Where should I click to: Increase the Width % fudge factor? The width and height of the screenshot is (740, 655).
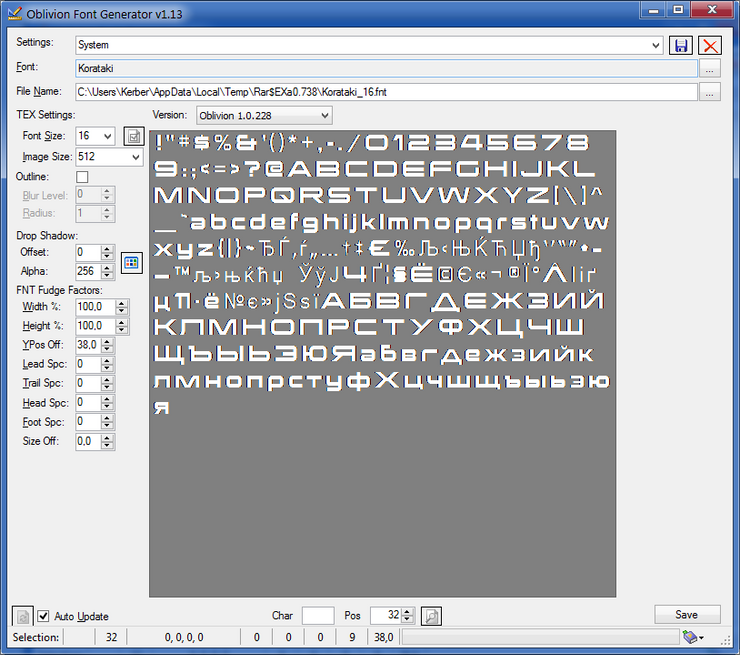[x=123, y=302]
